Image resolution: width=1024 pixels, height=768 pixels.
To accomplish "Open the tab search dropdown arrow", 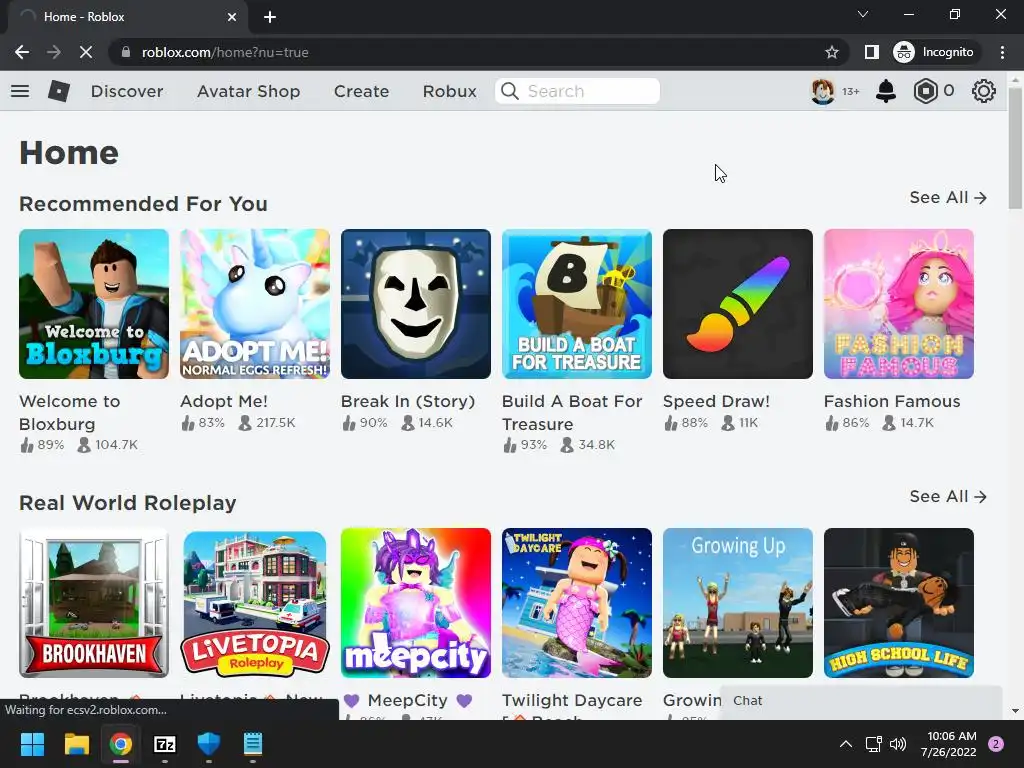I will (863, 14).
